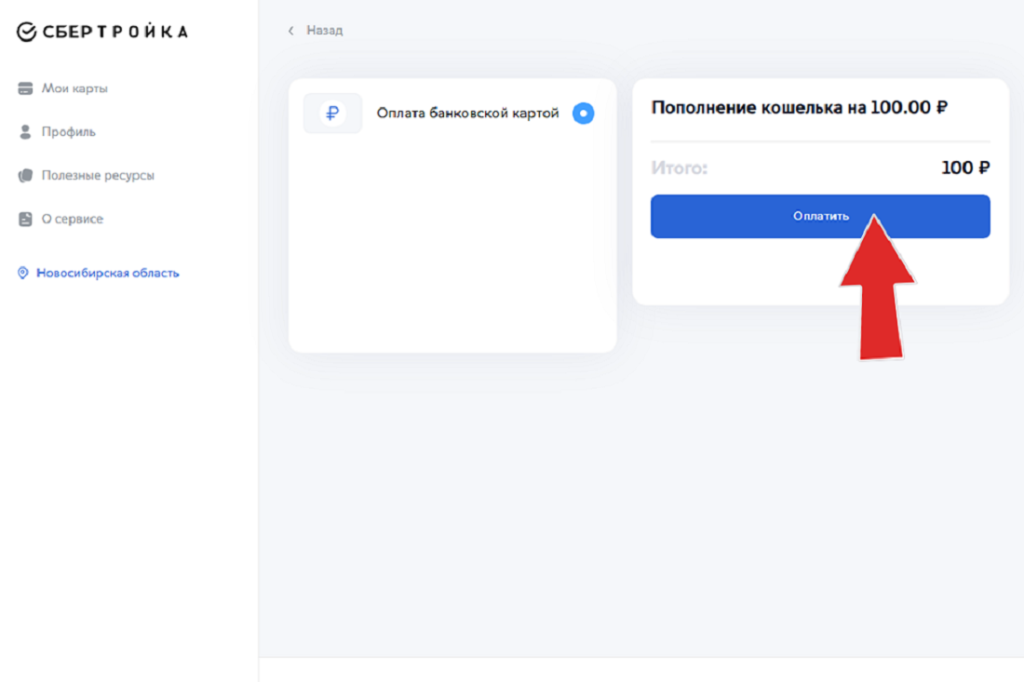The height and width of the screenshot is (682, 1024).
Task: Click the icon beside О сервисе
Action: [x=26, y=219]
